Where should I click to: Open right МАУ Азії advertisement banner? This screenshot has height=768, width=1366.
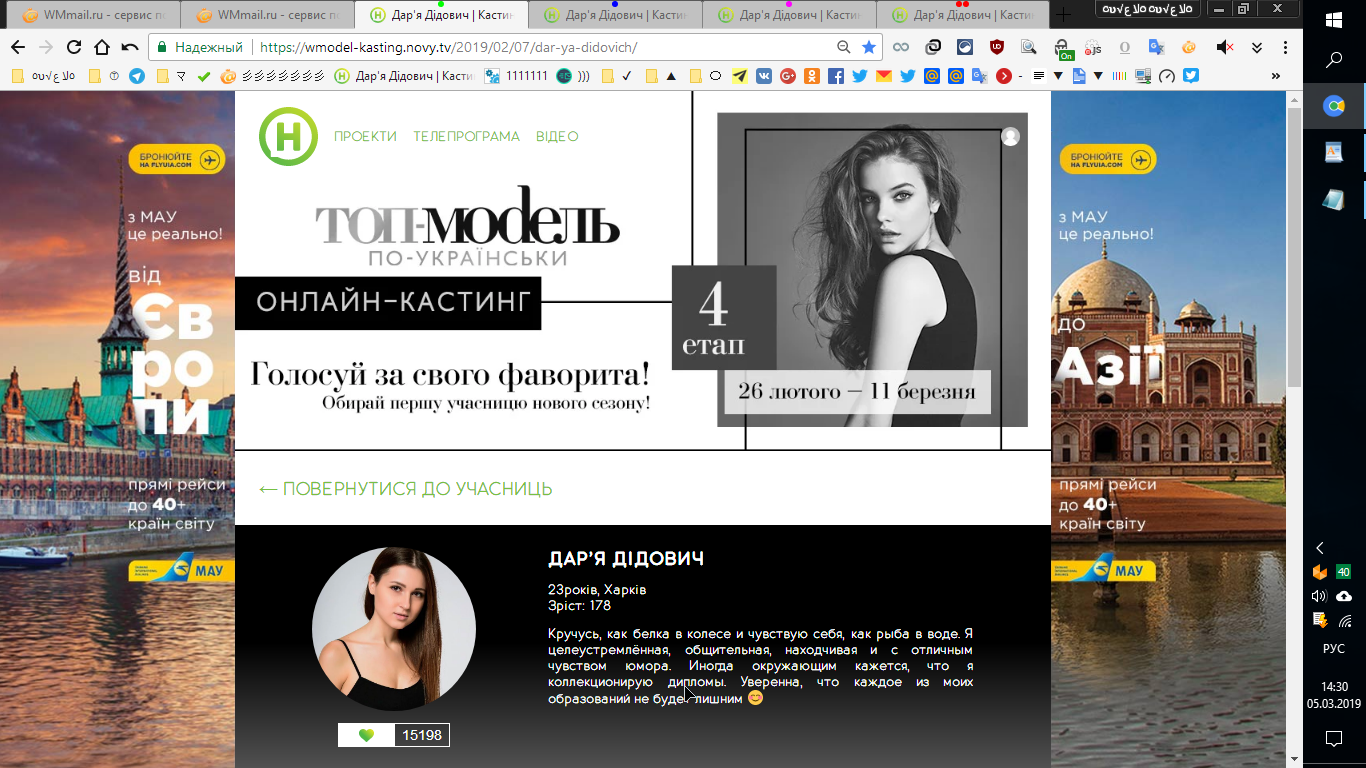point(1168,430)
